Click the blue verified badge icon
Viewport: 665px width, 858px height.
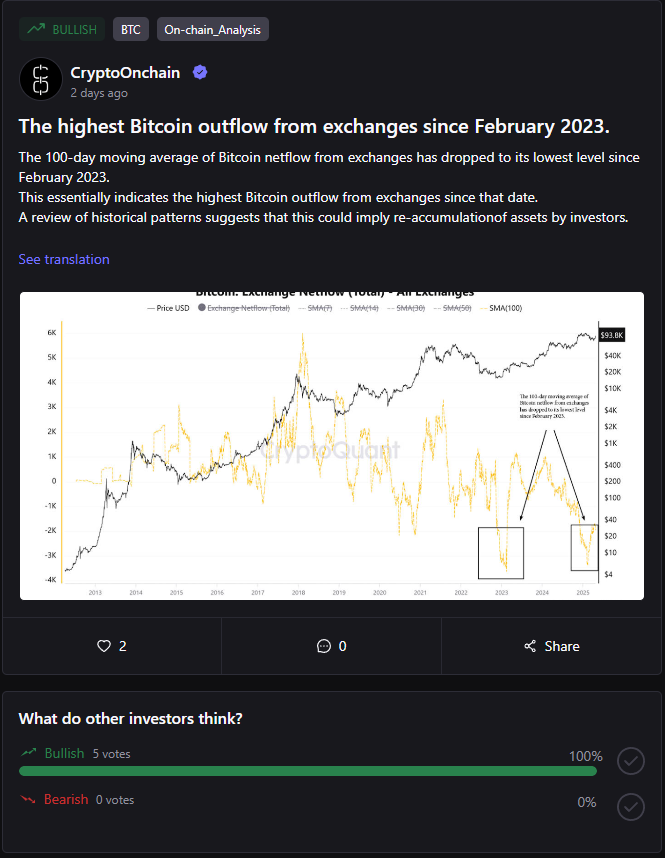(200, 72)
